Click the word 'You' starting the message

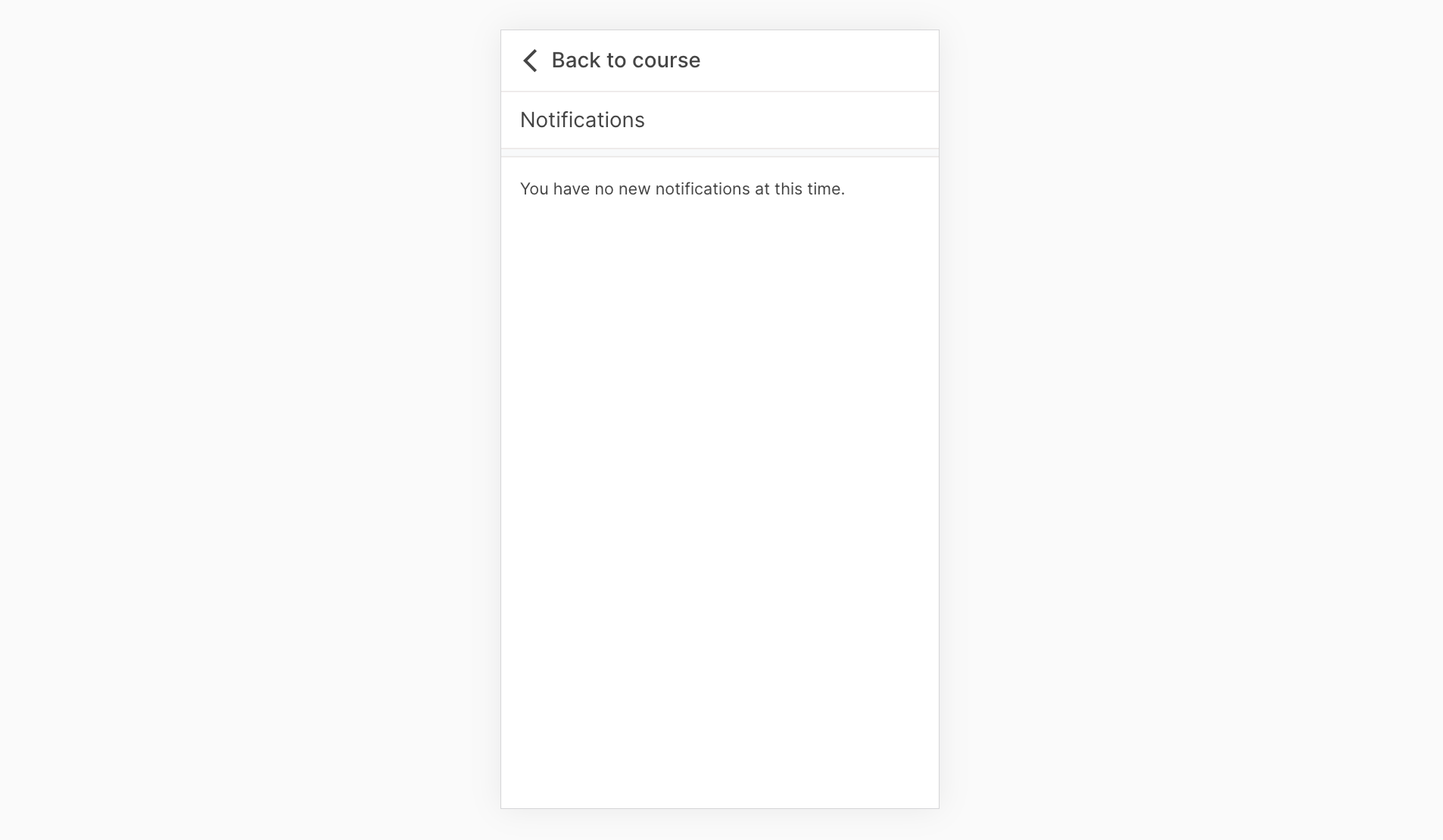[x=534, y=188]
